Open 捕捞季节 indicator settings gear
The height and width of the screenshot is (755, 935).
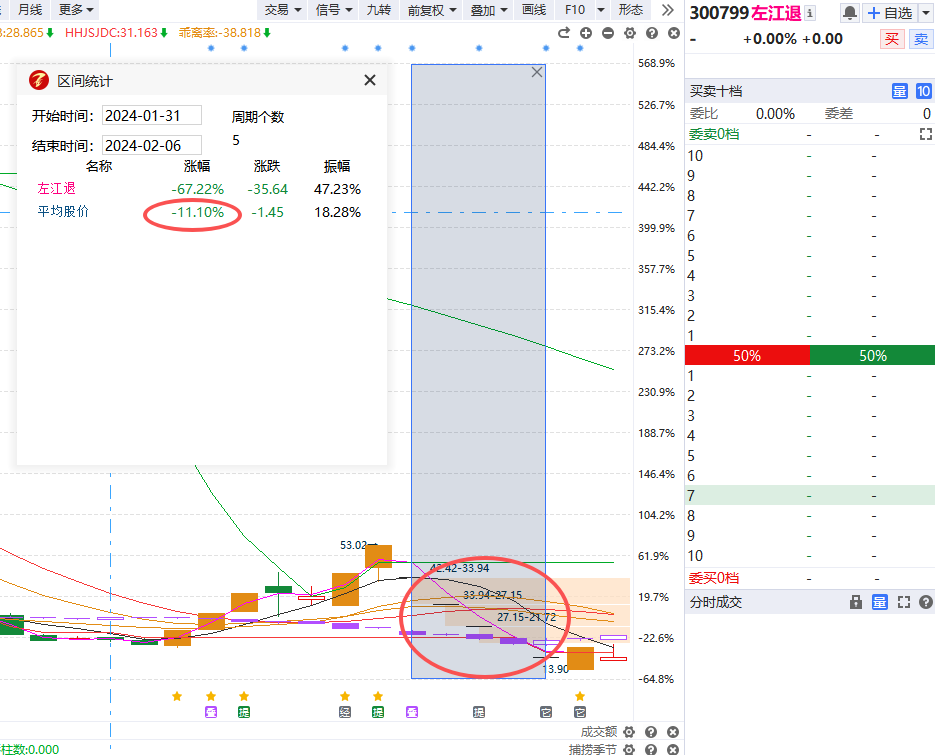[x=629, y=750]
